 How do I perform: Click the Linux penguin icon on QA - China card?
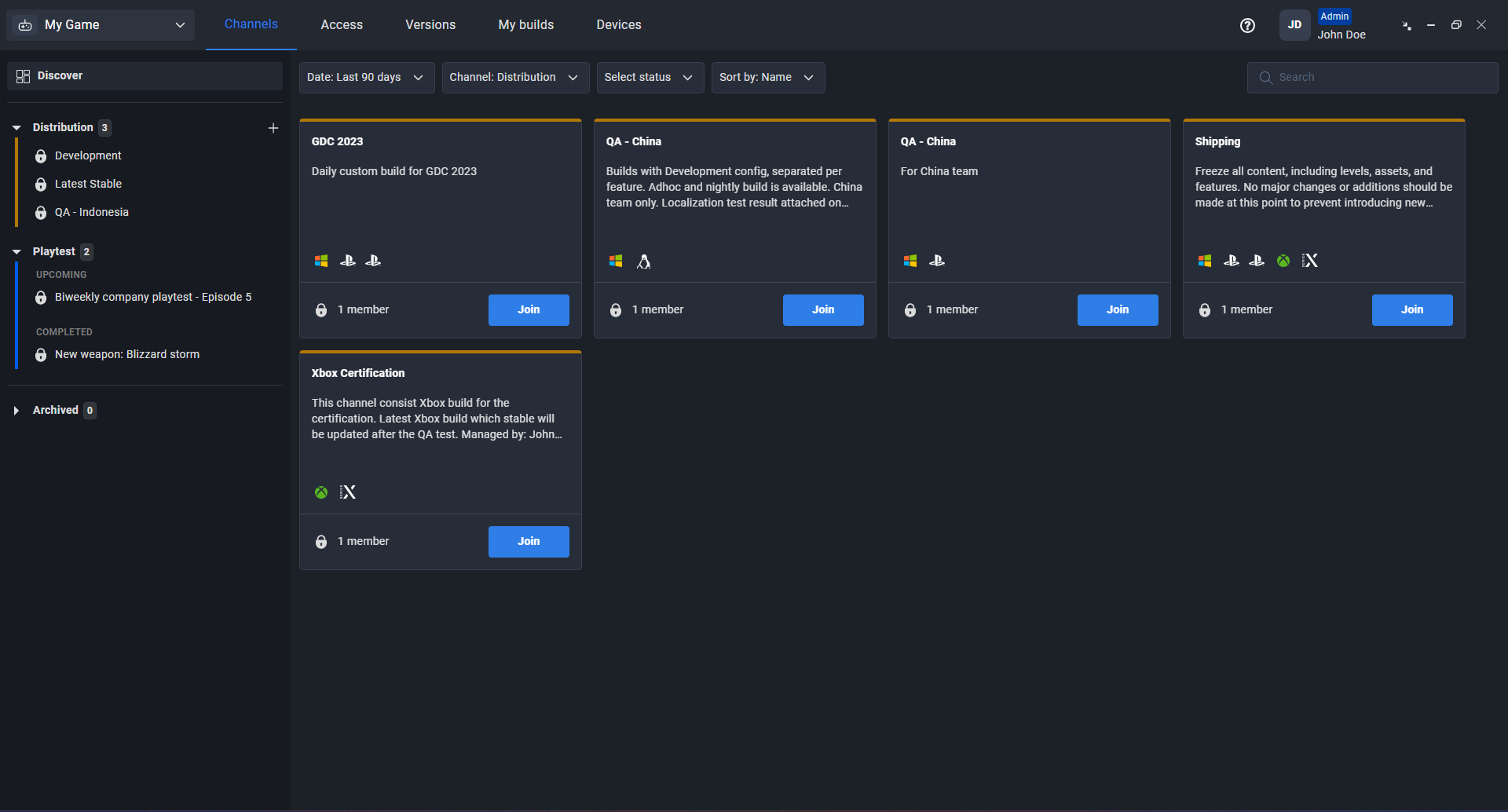(644, 262)
